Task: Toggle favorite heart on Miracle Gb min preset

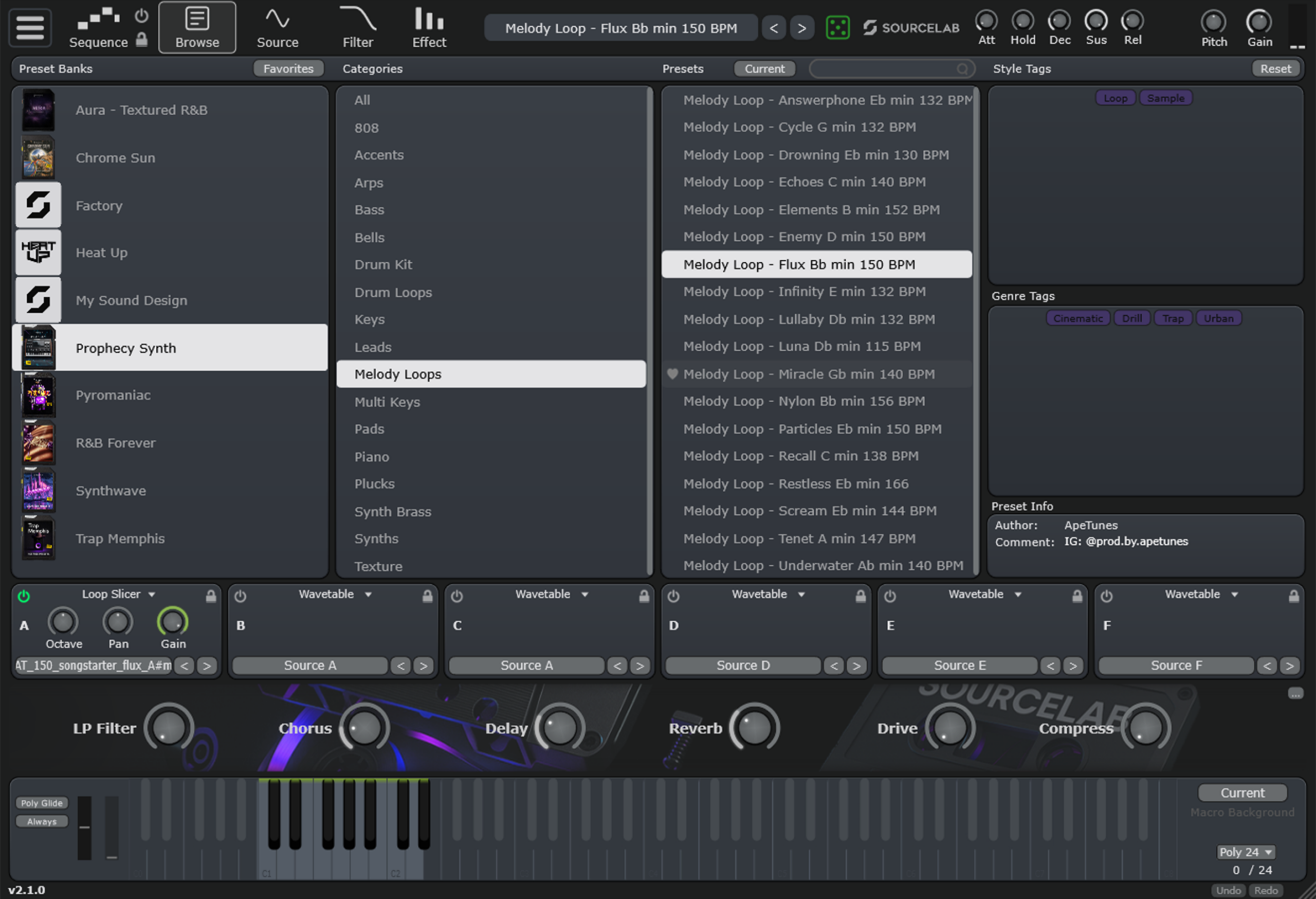Action: pos(672,374)
